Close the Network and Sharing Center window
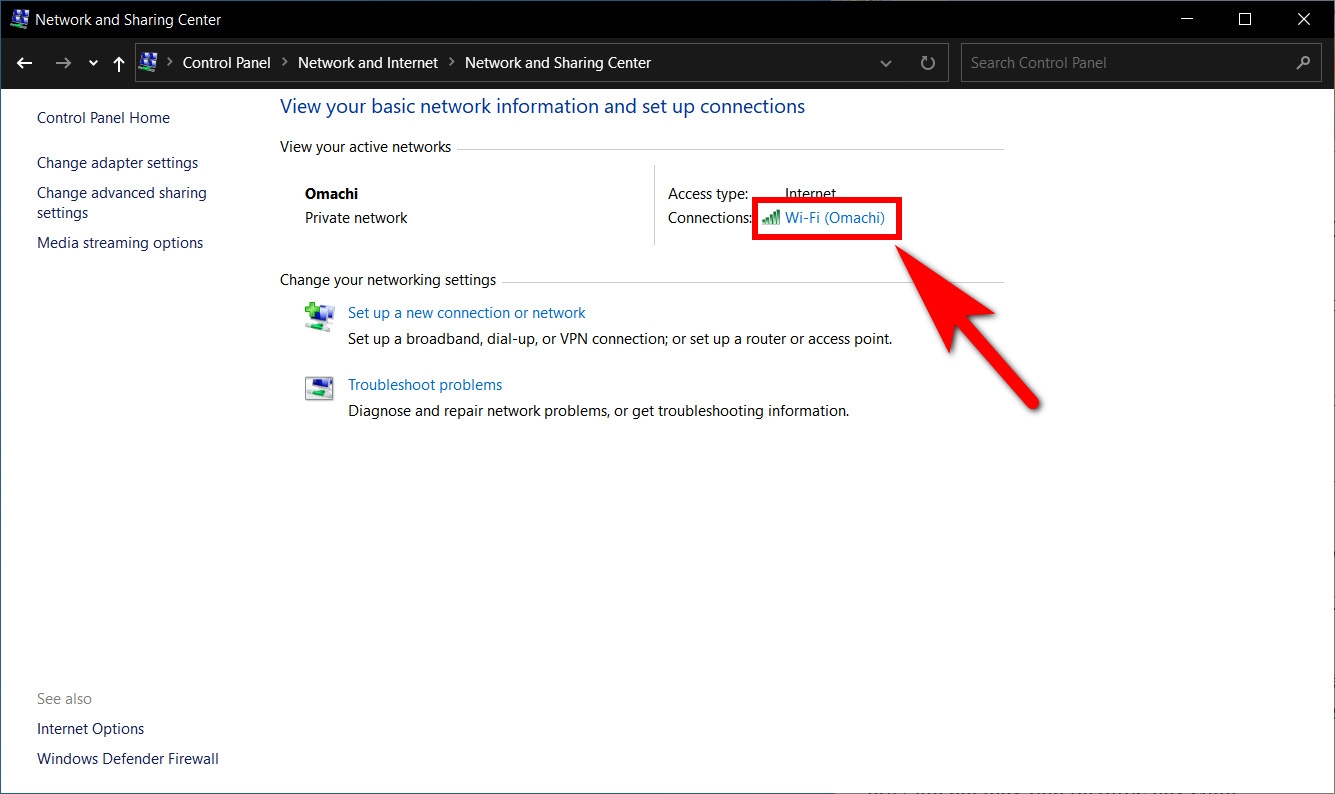Image resolution: width=1335 pixels, height=794 pixels. pos(1303,19)
